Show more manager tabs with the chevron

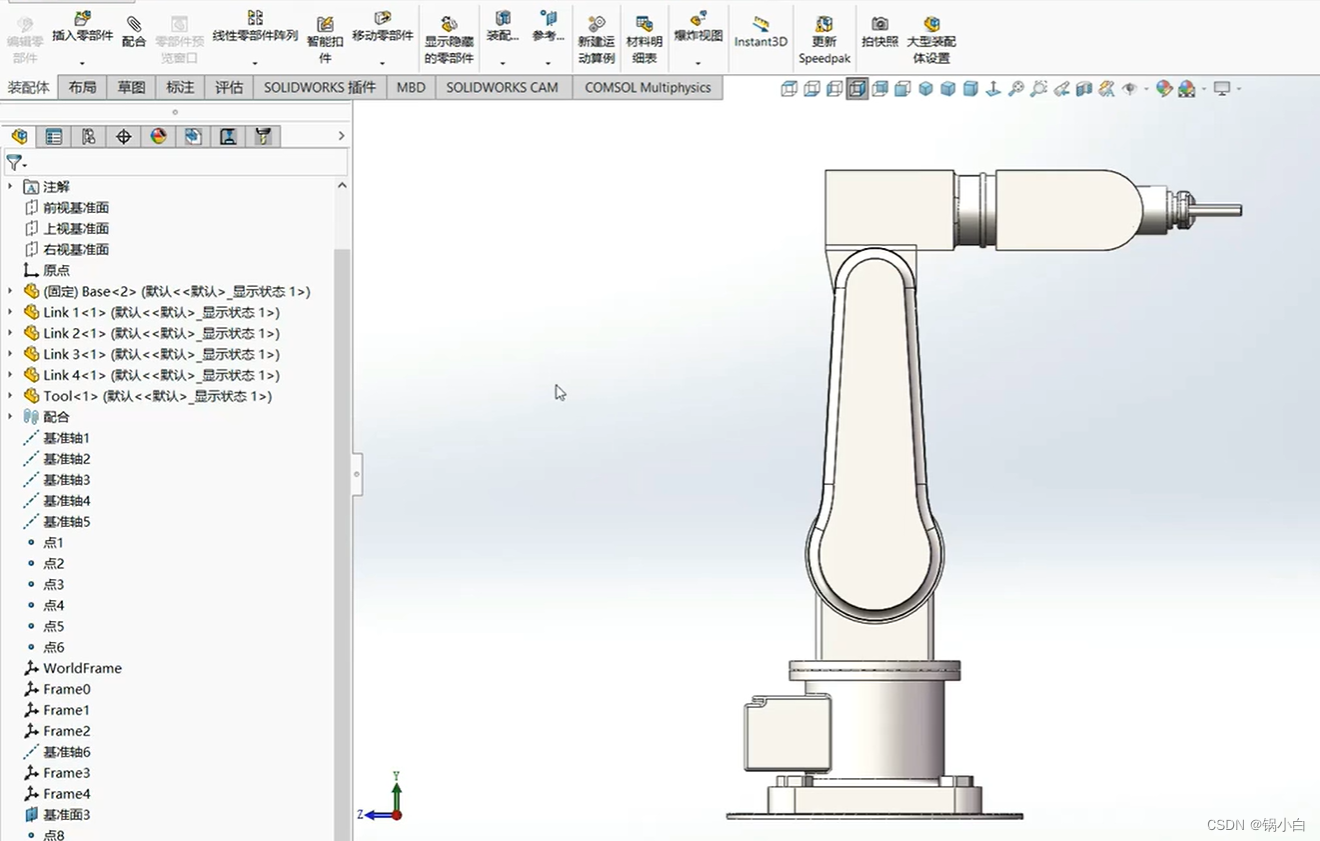click(341, 136)
